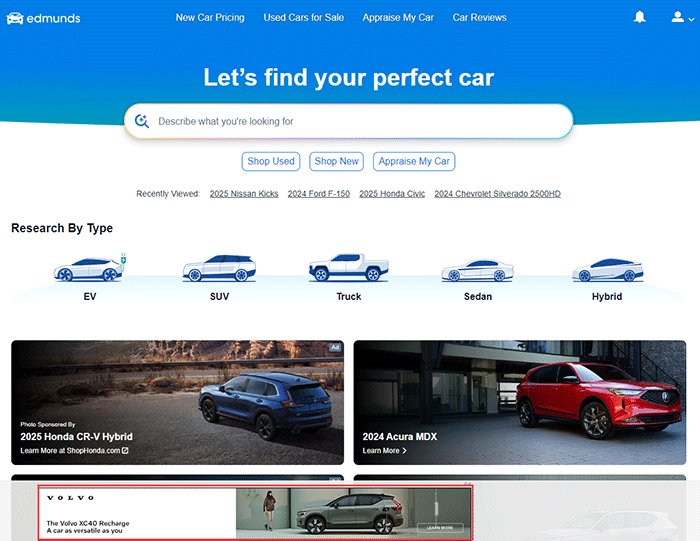Open recently viewed 2024 Ford F-150
This screenshot has height=541, width=700.
point(319,194)
